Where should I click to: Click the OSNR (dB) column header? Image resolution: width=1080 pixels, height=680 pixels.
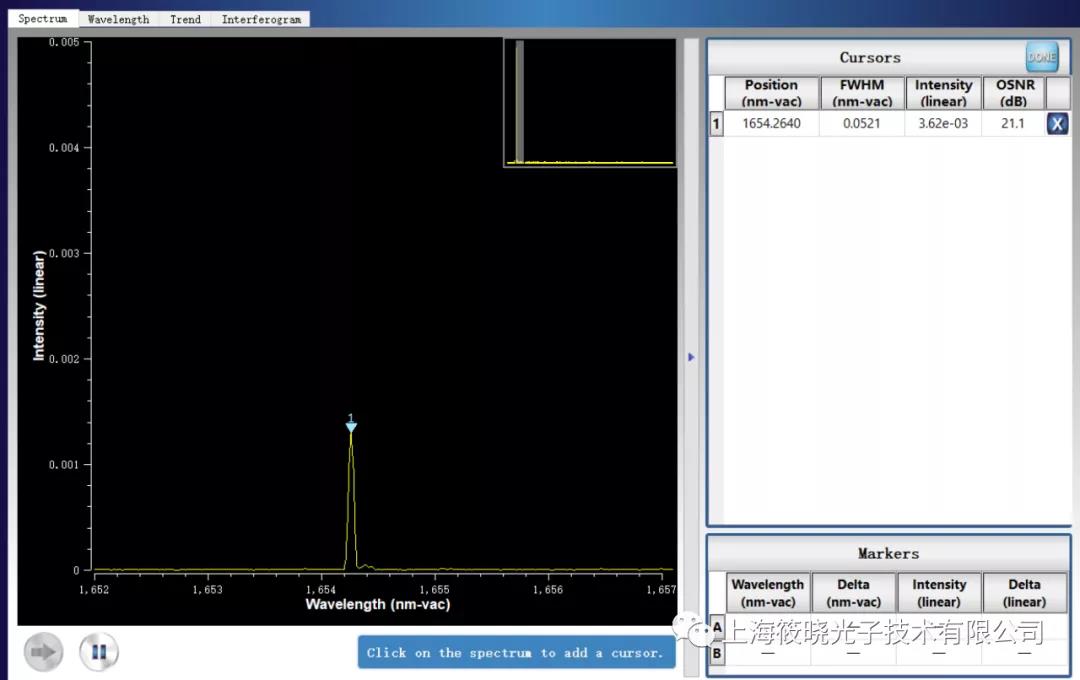1013,93
